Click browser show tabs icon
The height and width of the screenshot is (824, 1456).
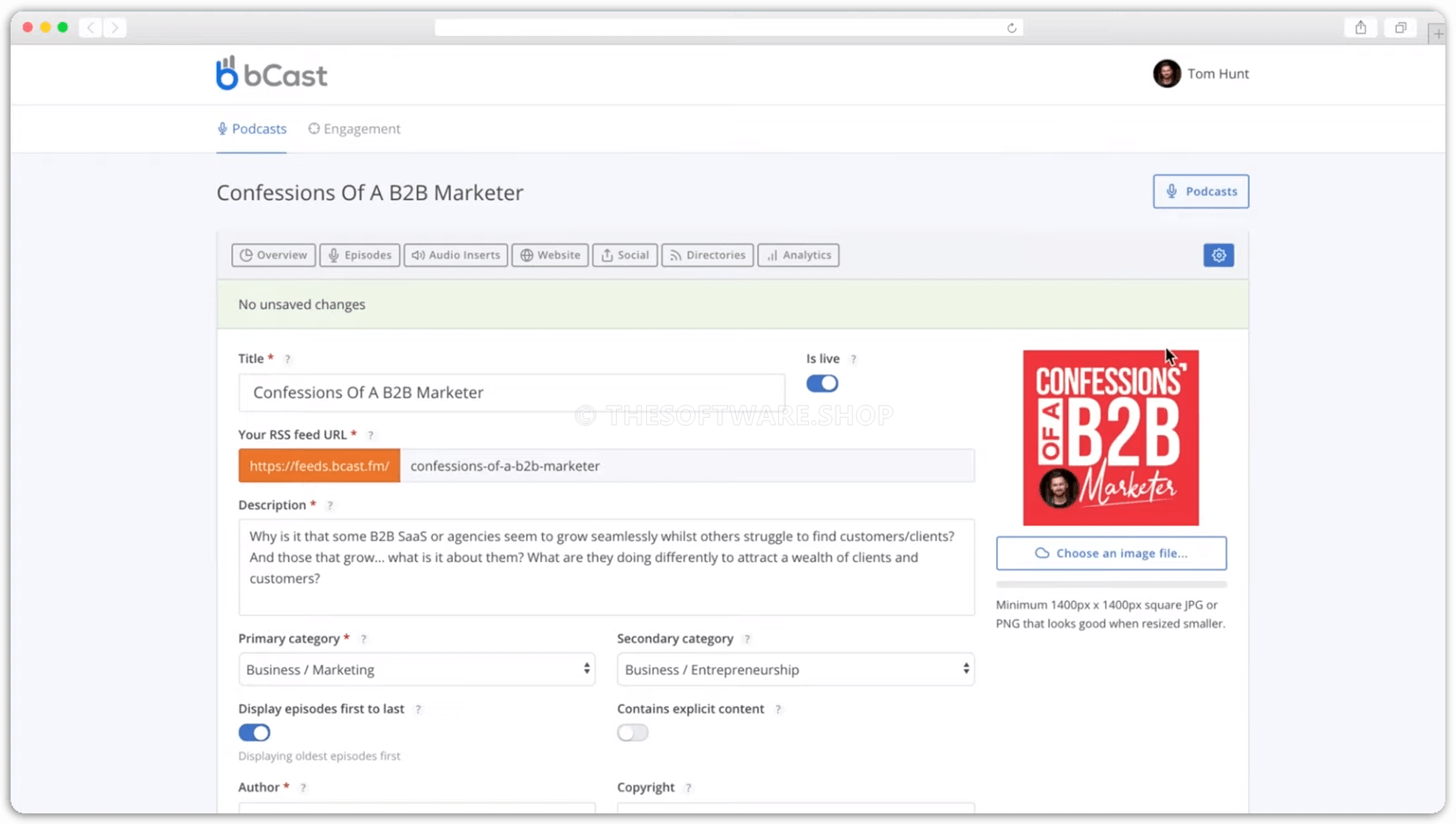pos(1400,28)
